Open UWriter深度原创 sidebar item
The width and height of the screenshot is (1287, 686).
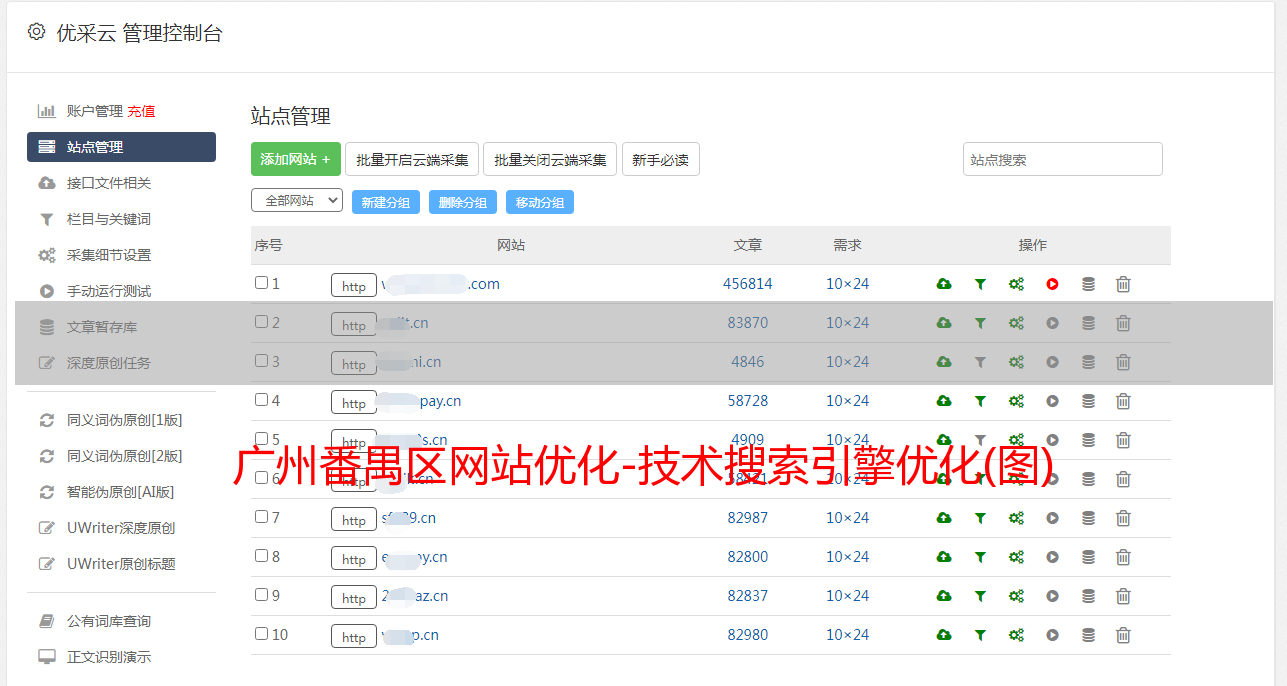click(x=121, y=528)
